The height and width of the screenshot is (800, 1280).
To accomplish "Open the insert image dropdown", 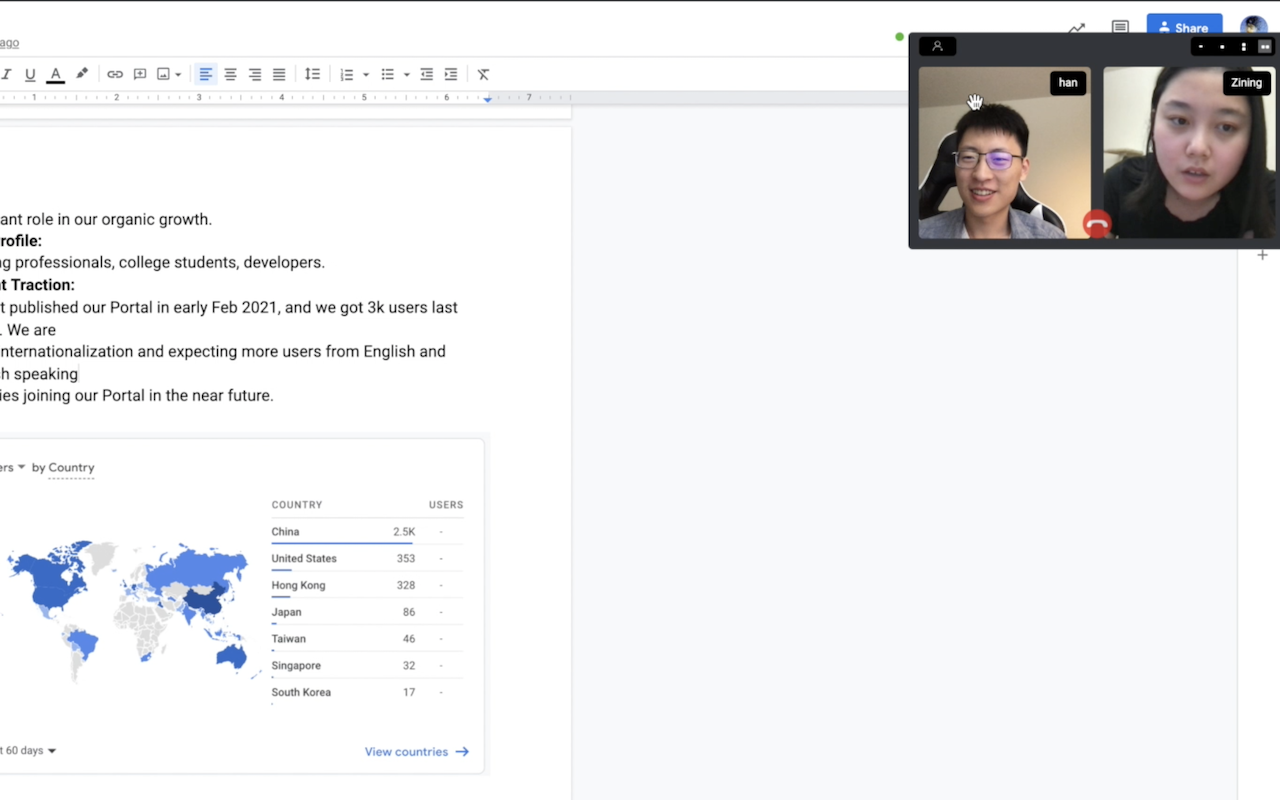I will point(178,74).
